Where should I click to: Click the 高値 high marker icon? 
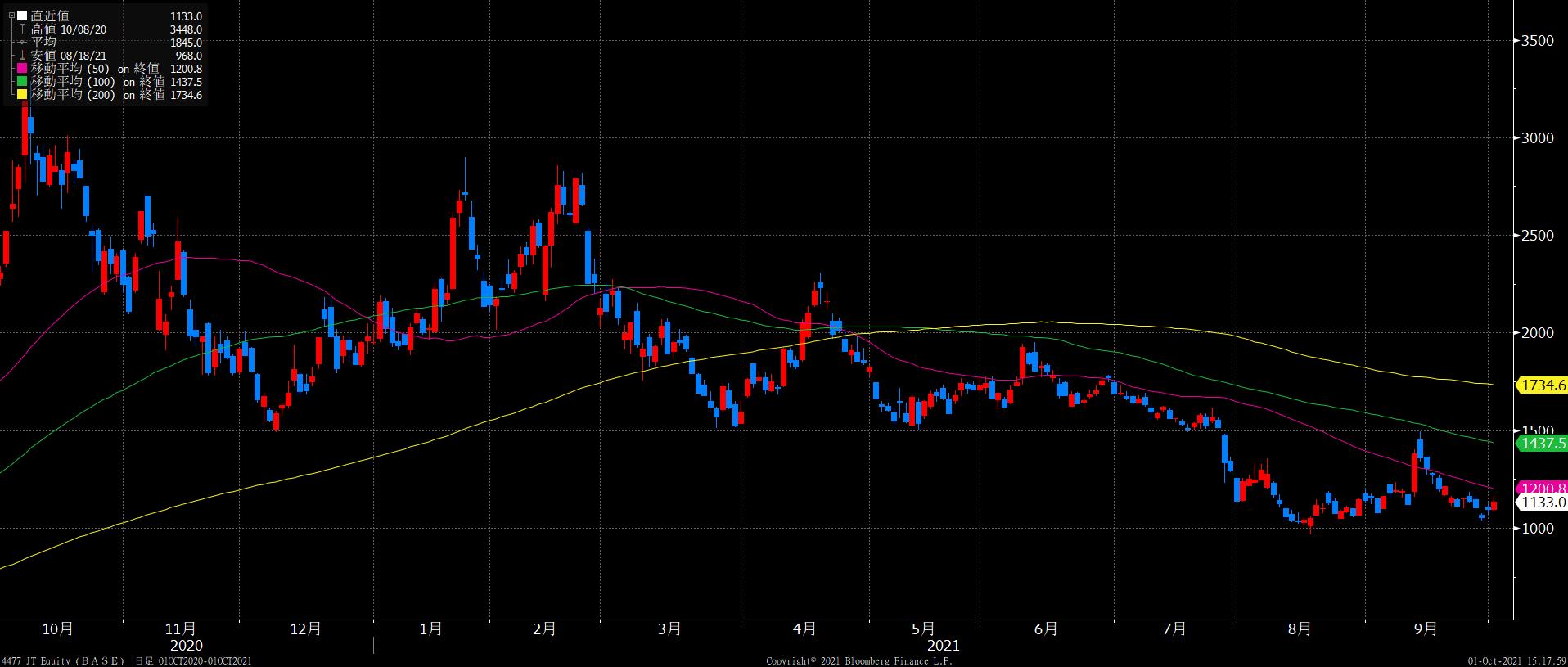click(22, 29)
